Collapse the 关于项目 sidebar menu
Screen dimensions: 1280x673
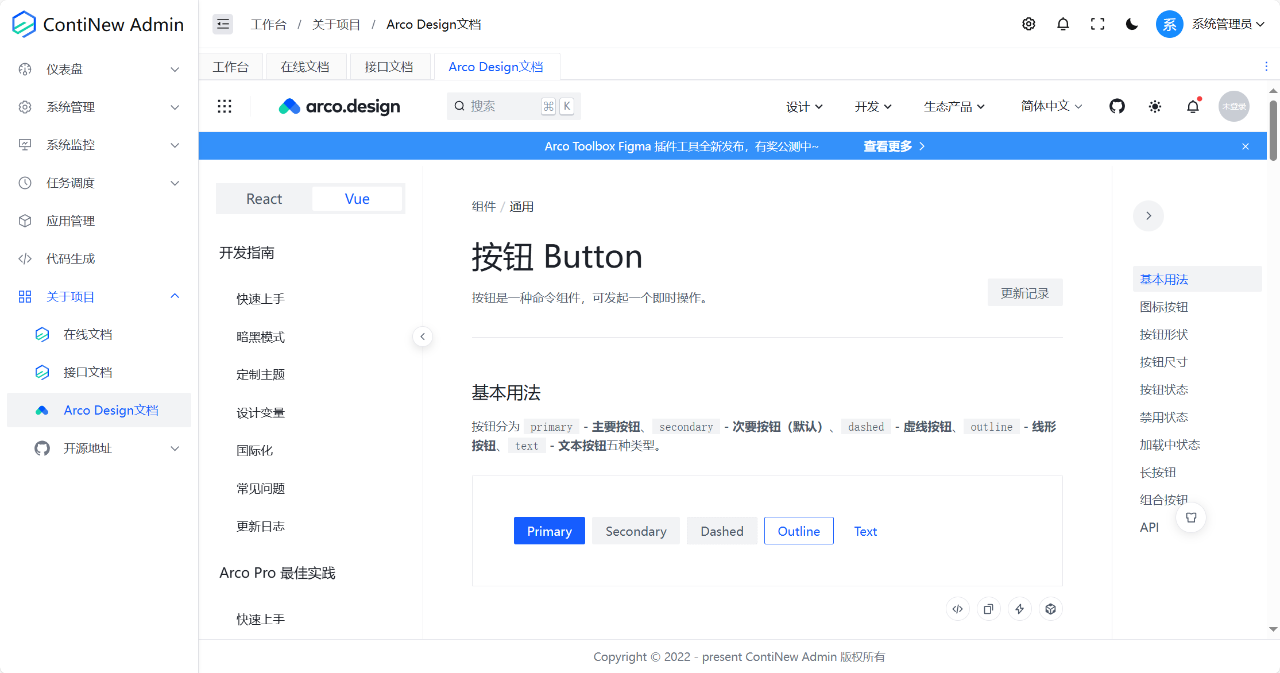click(x=99, y=297)
